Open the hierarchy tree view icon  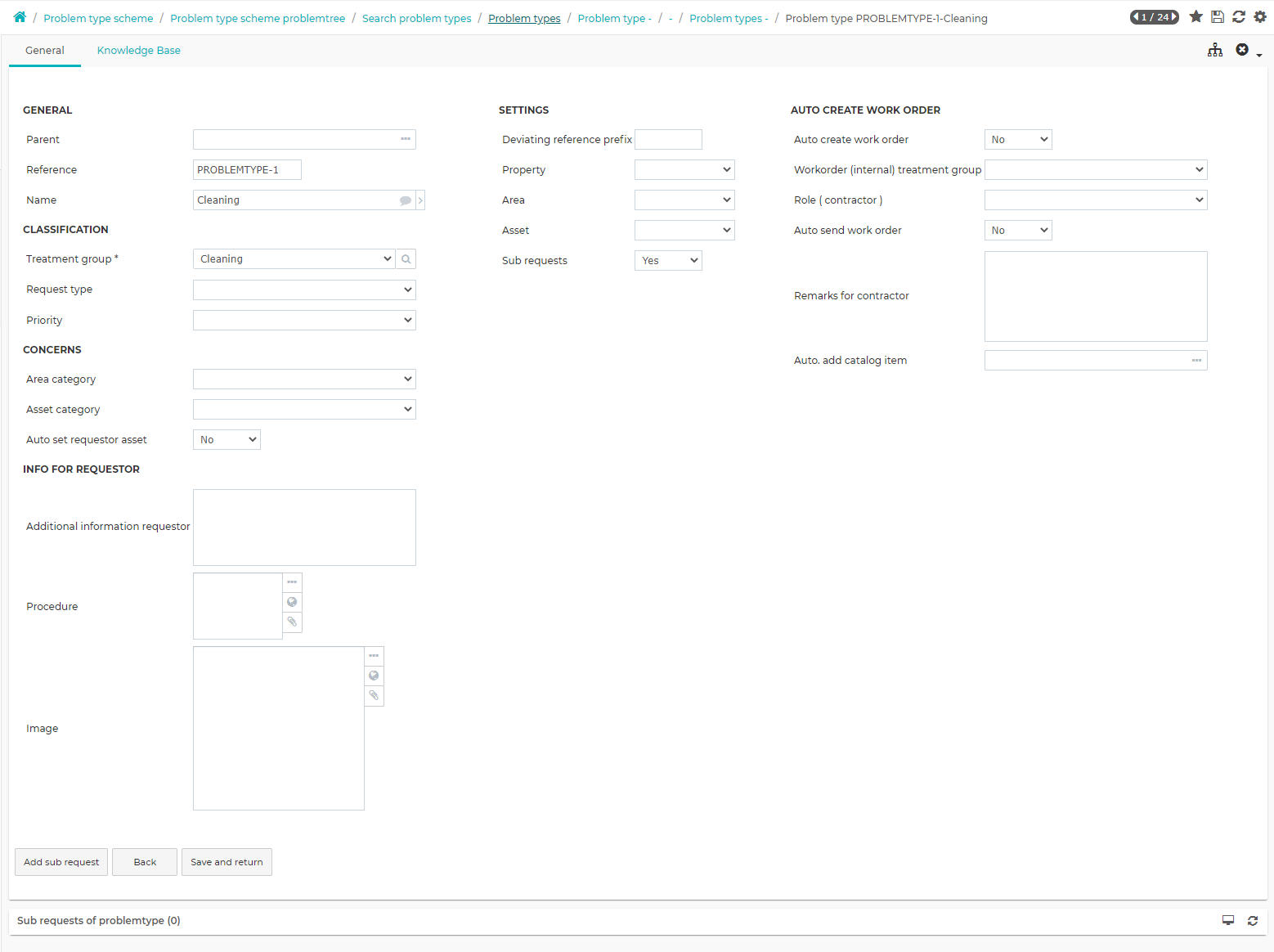pyautogui.click(x=1215, y=50)
